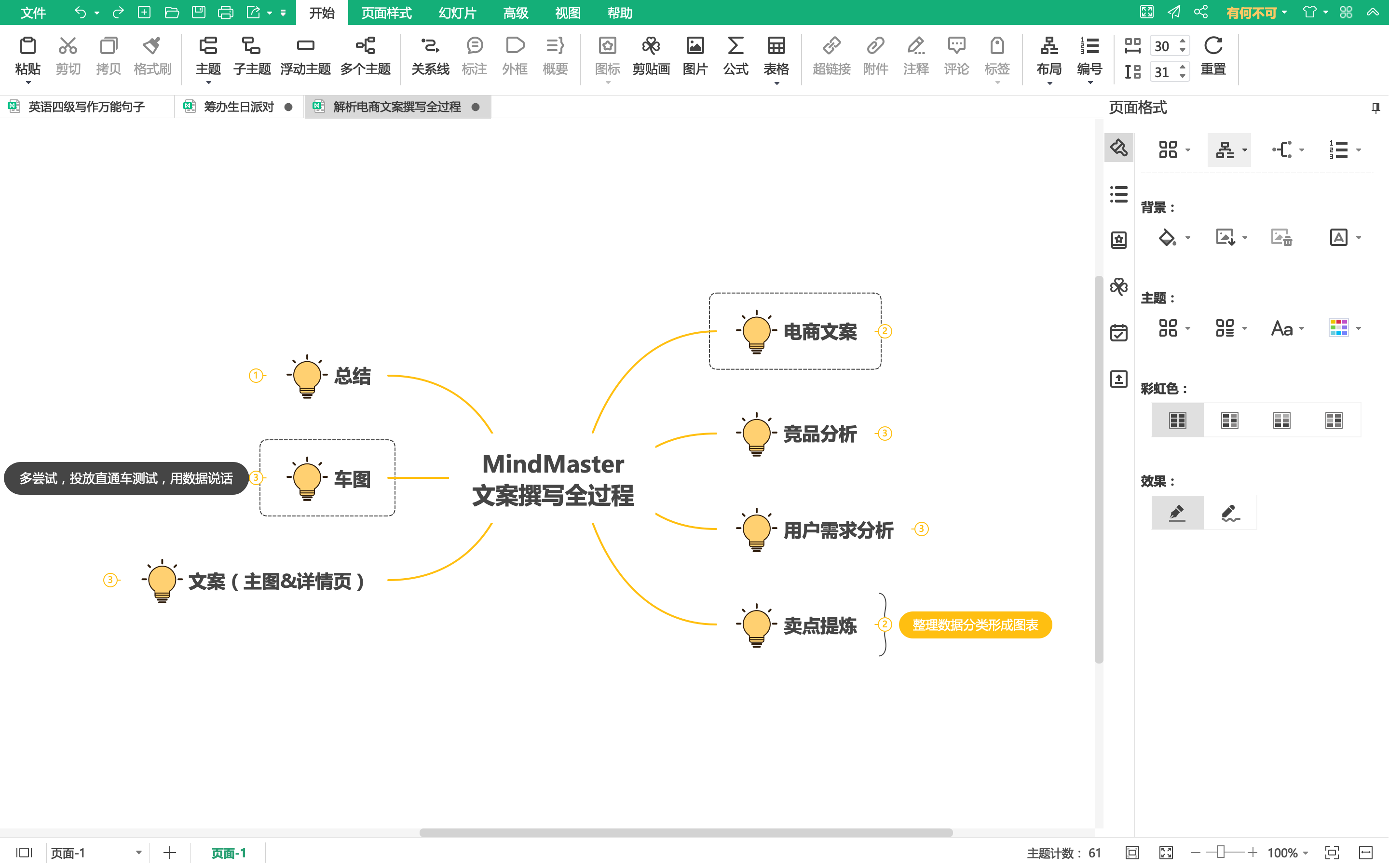Insert a Picture (图片)
1389x868 pixels.
coord(695,55)
